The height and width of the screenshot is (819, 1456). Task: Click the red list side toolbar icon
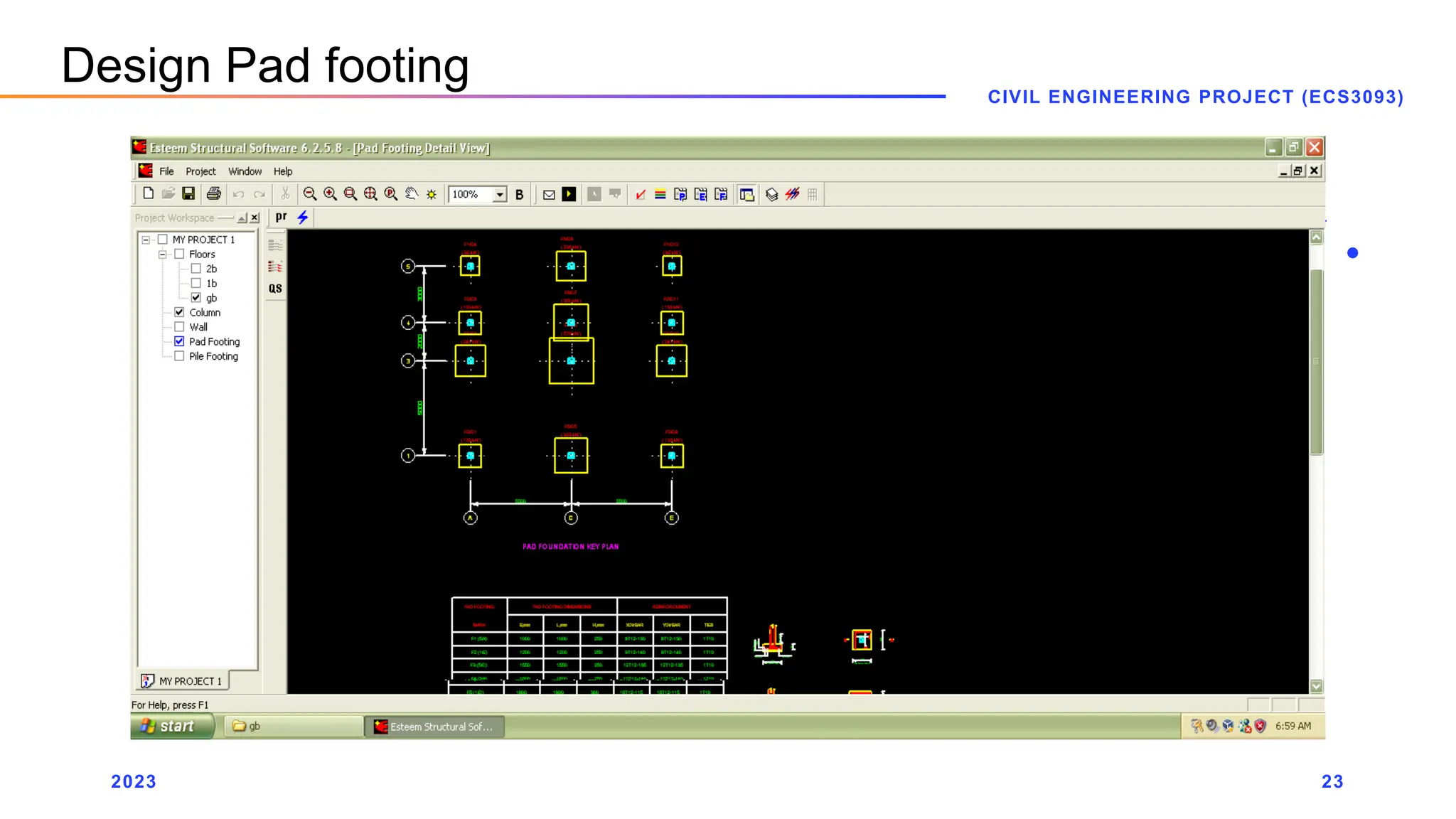275,267
